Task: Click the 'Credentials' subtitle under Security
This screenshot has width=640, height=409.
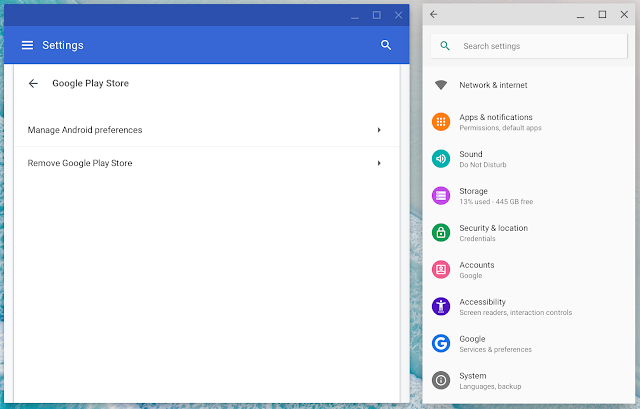Action: pos(478,239)
